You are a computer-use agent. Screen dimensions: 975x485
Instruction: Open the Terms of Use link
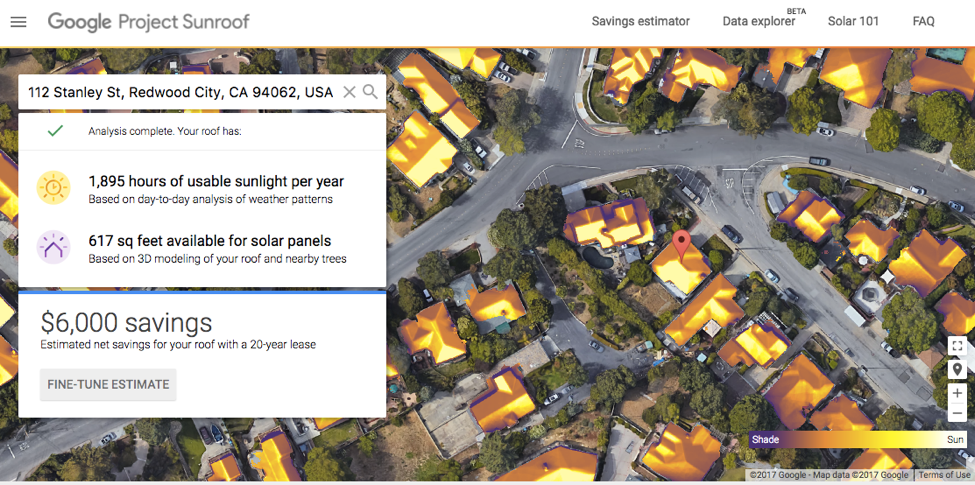click(944, 475)
